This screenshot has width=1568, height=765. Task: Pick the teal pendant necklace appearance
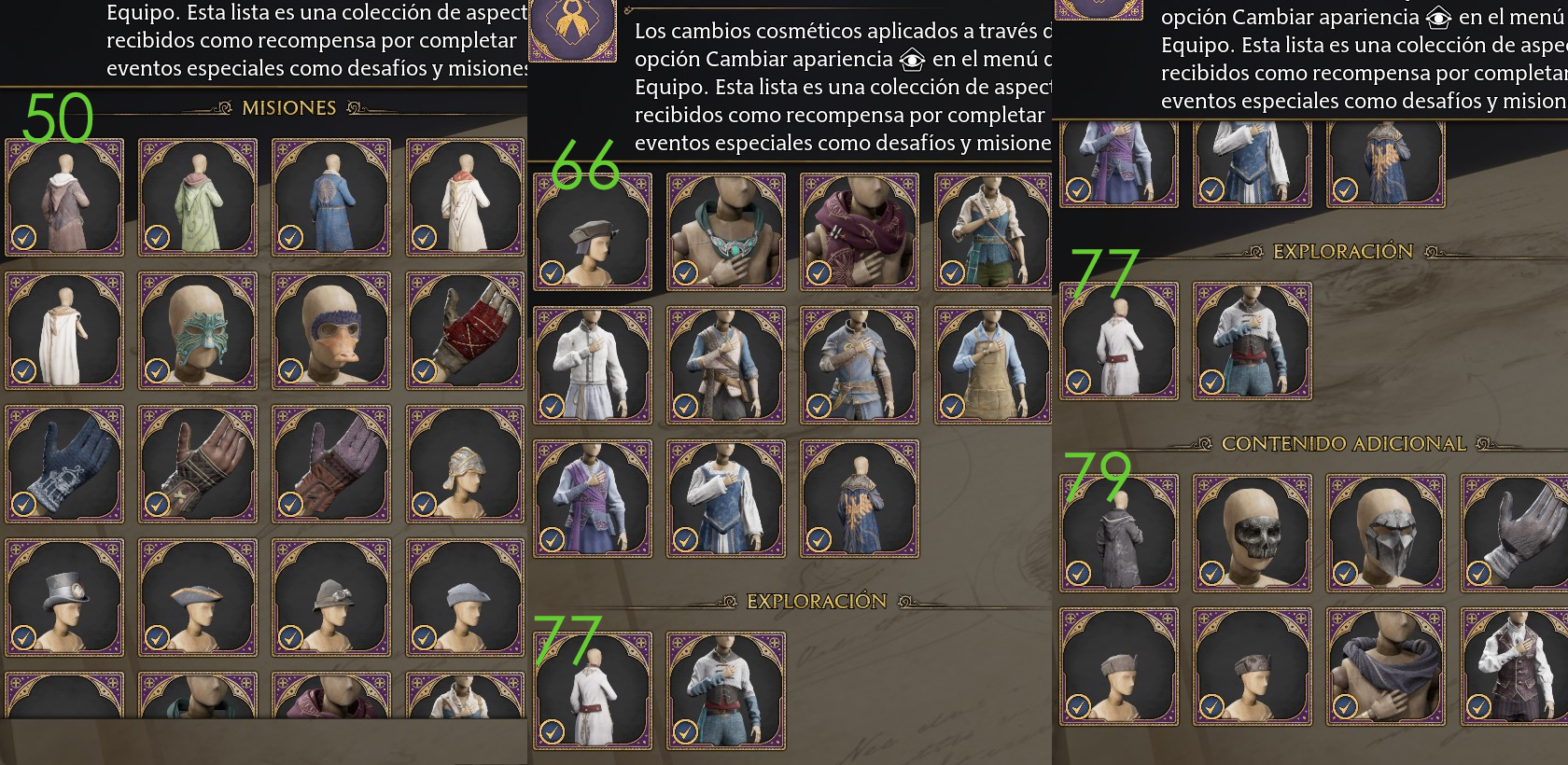tap(726, 232)
